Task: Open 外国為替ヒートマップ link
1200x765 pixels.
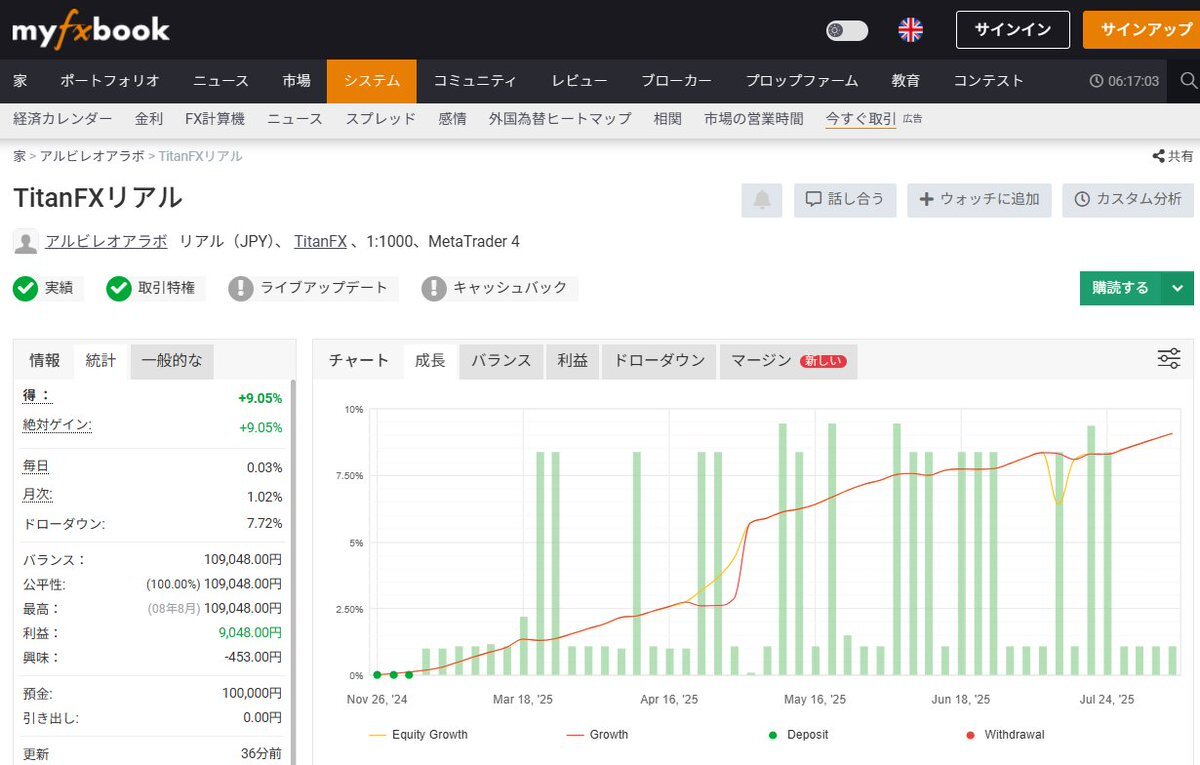Action: (560, 119)
